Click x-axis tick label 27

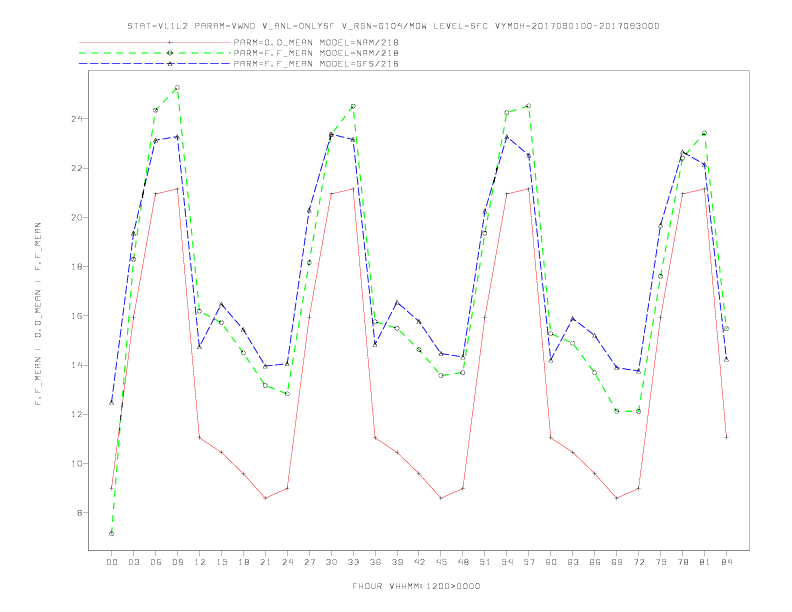point(309,562)
